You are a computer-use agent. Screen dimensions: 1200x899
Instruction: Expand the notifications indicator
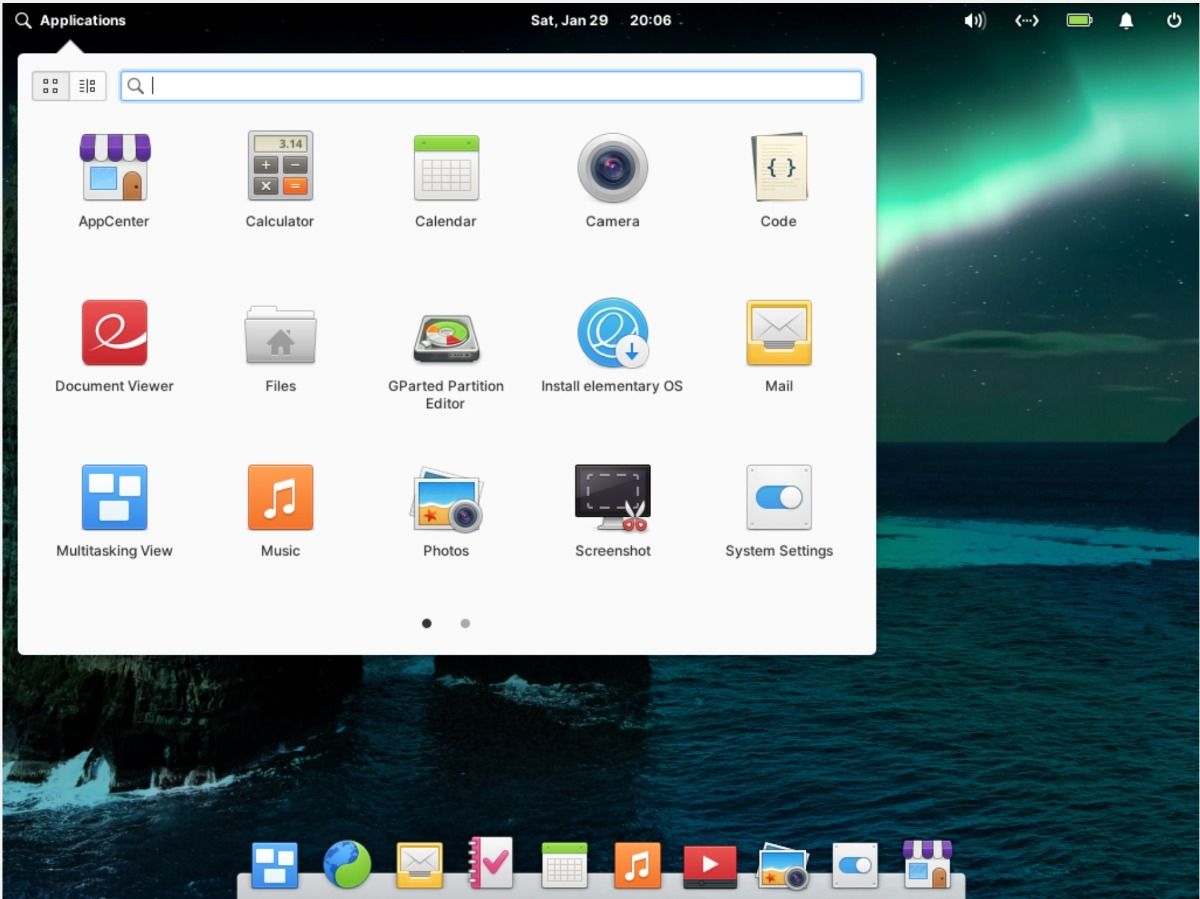tap(1126, 19)
